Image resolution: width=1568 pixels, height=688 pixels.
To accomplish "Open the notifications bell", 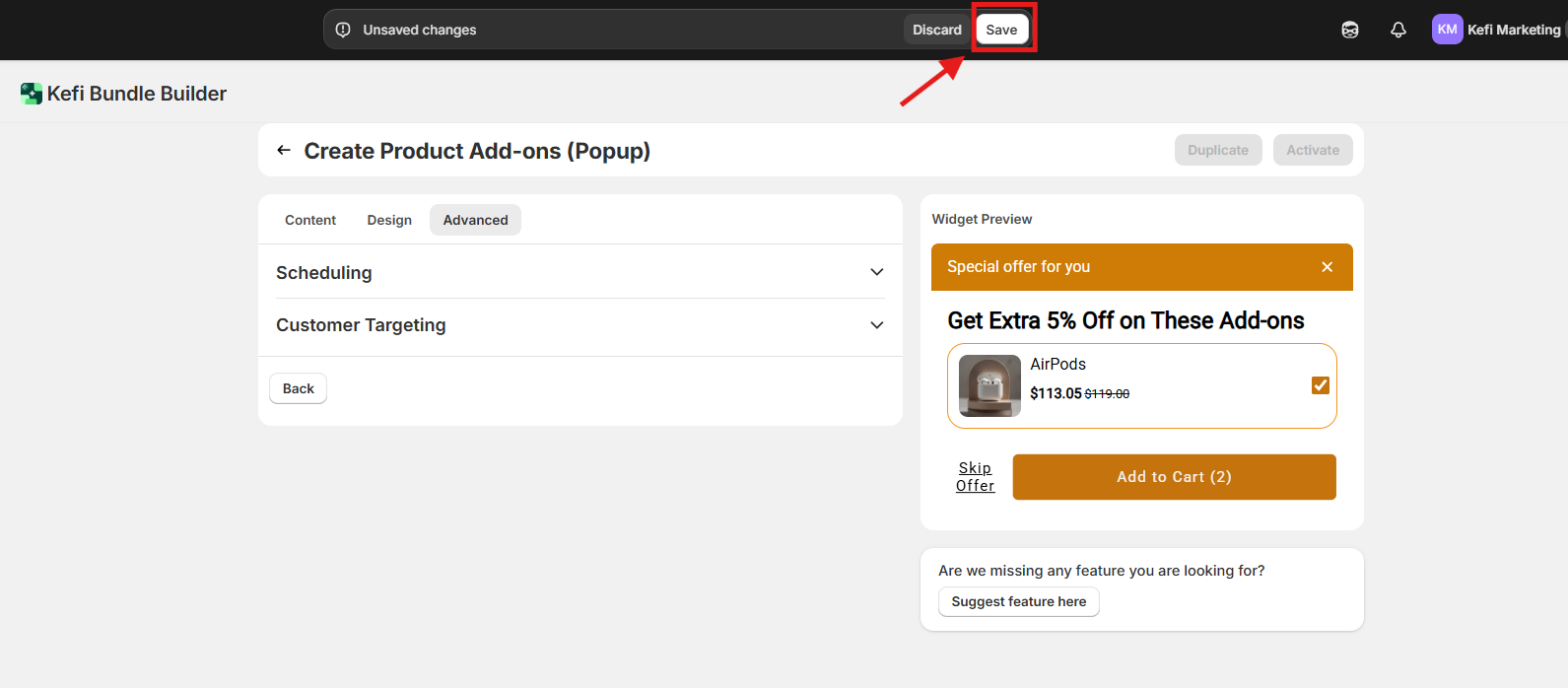I will point(1398,30).
